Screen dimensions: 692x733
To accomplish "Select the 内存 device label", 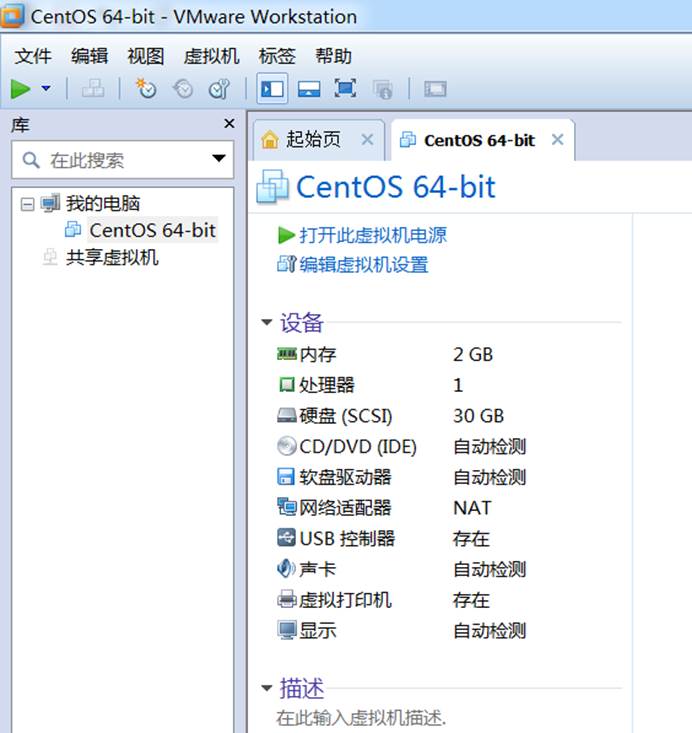I will coord(318,354).
